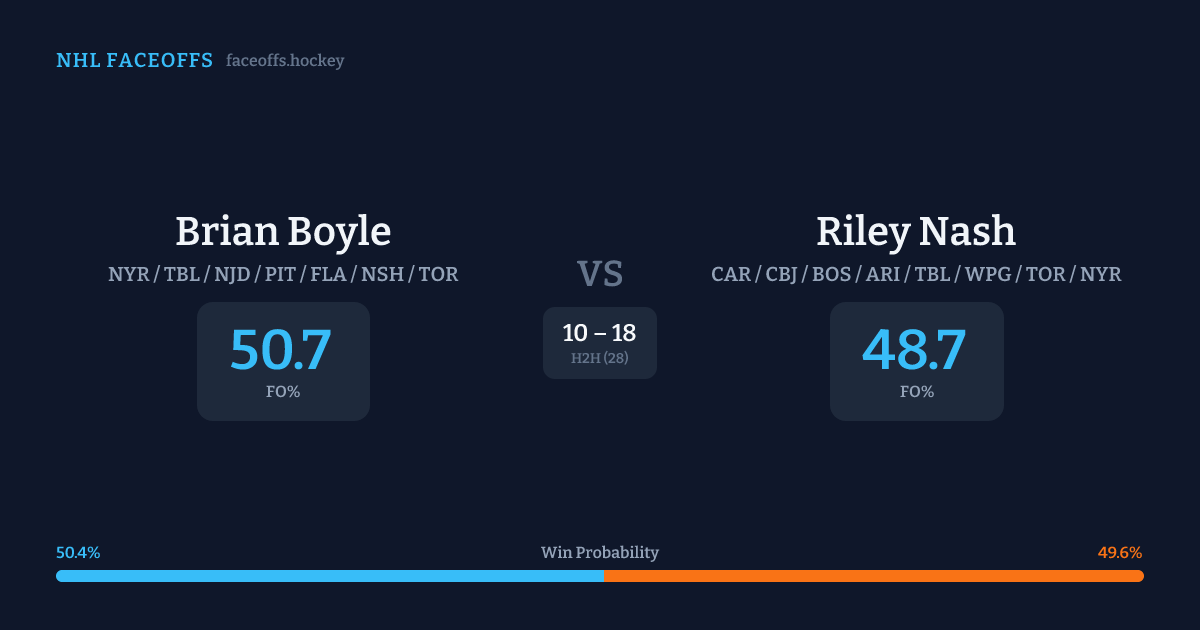Select the 10 – 18 head-to-head score

point(599,333)
